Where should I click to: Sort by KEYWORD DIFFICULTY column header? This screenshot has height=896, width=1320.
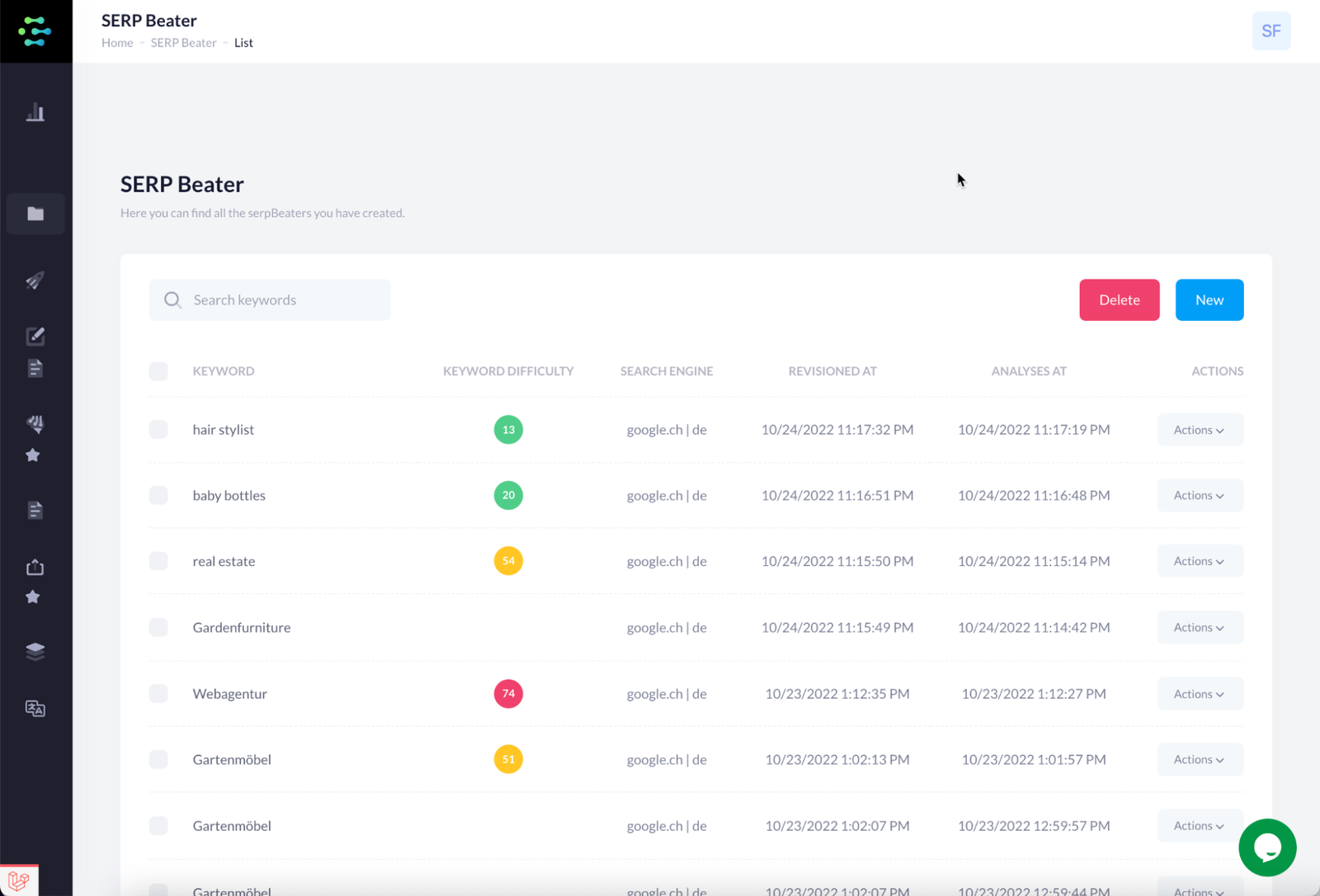[x=508, y=371]
